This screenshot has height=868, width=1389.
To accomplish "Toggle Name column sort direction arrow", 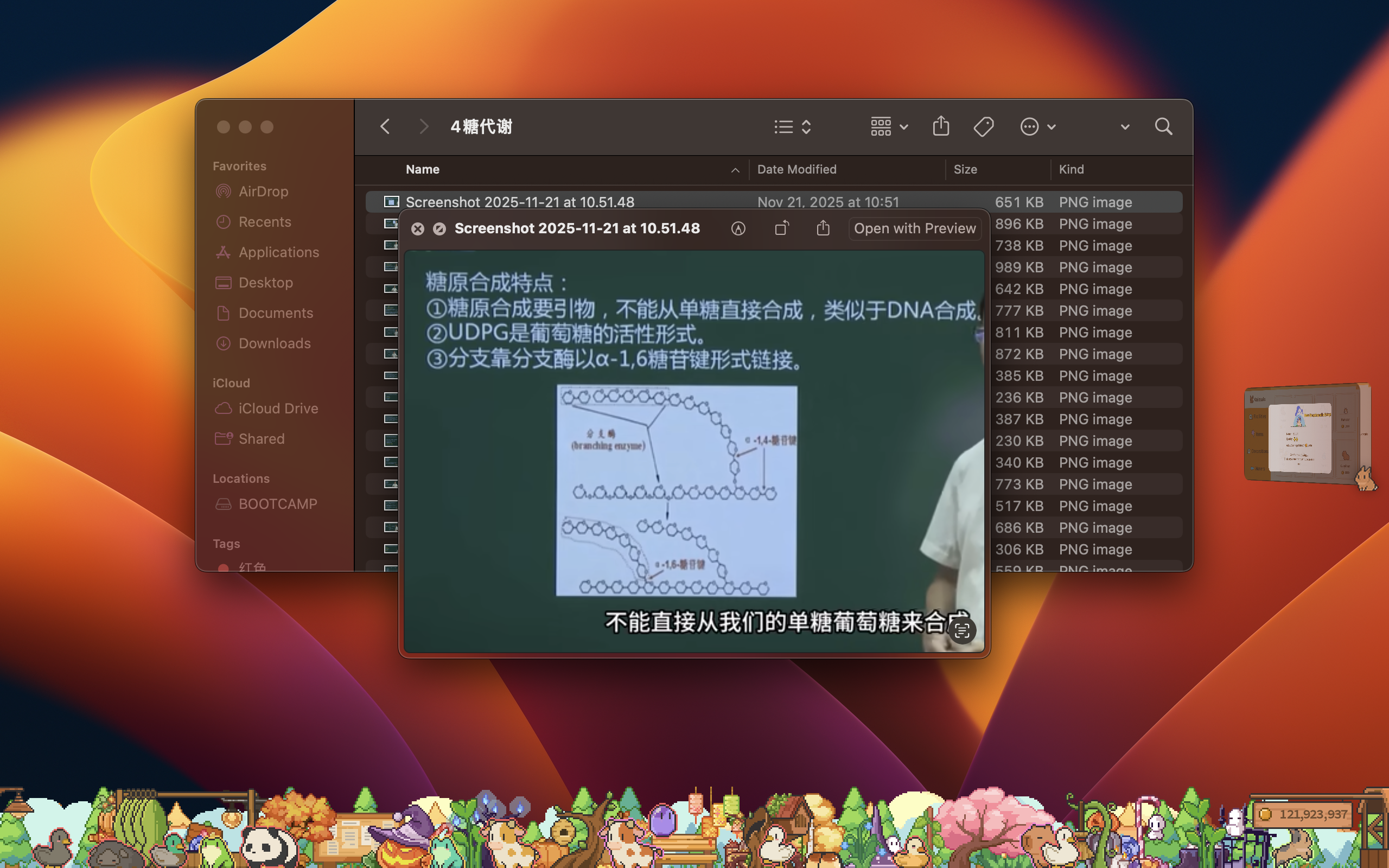I will (x=735, y=170).
